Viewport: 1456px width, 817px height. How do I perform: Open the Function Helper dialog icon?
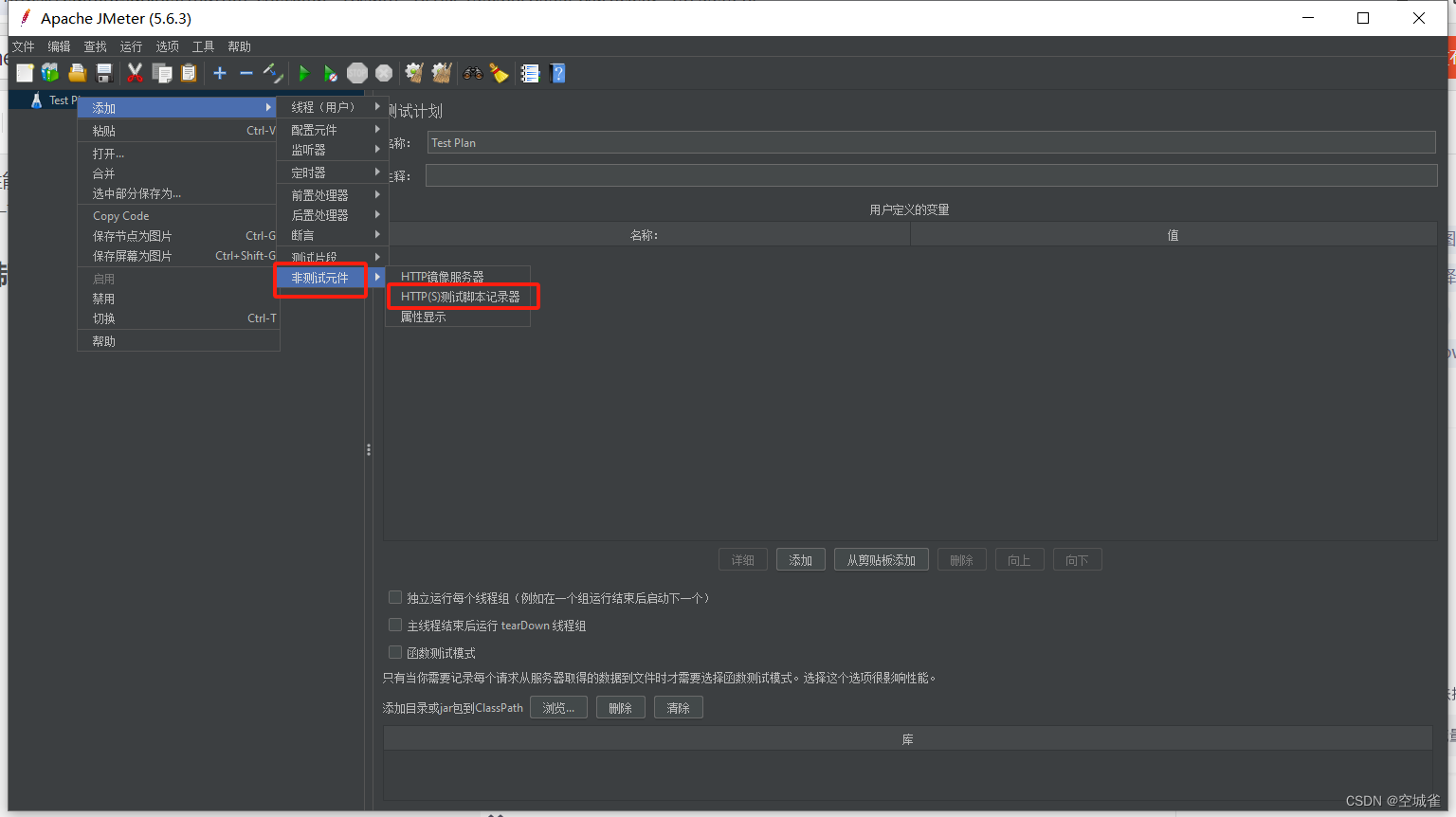pos(530,73)
